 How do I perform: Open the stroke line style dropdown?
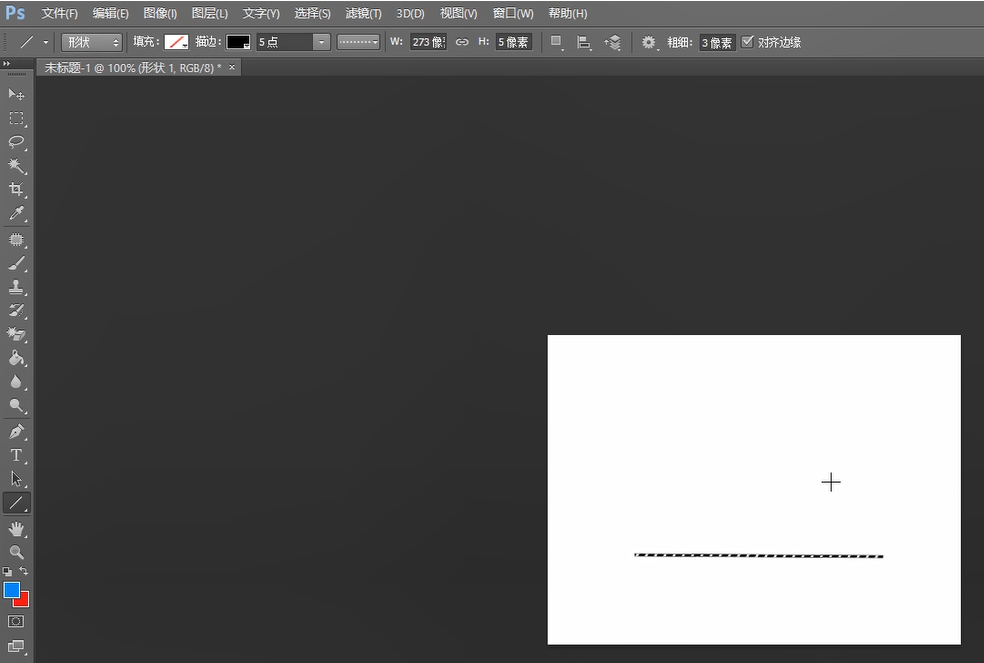pos(358,42)
